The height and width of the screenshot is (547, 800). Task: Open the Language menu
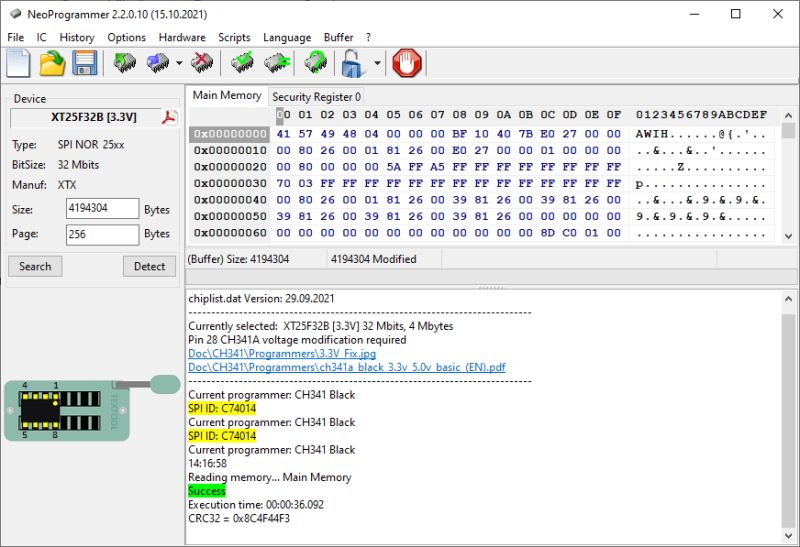287,37
